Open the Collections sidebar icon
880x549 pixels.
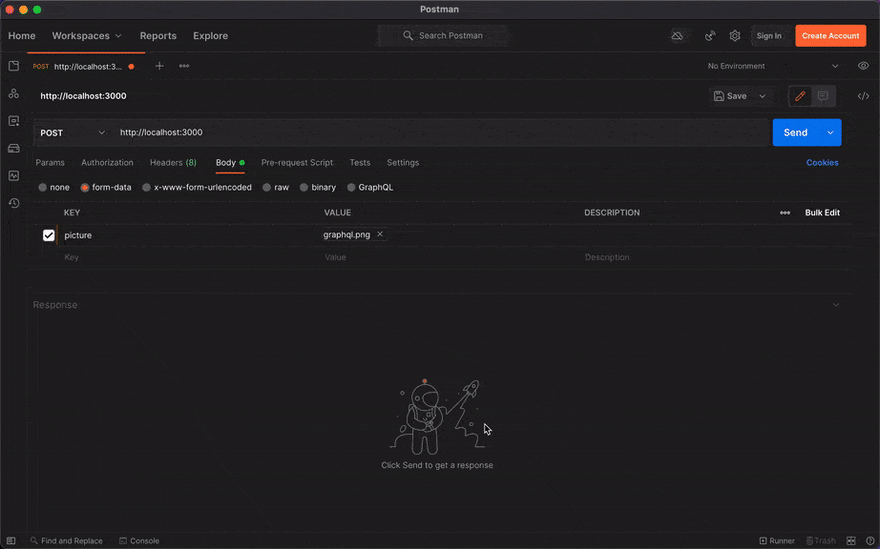click(x=14, y=66)
